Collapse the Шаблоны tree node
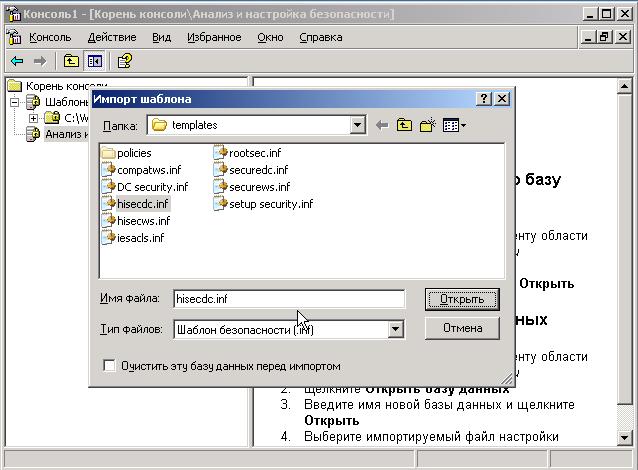Viewport: 638px width, 470px height. 15,102
